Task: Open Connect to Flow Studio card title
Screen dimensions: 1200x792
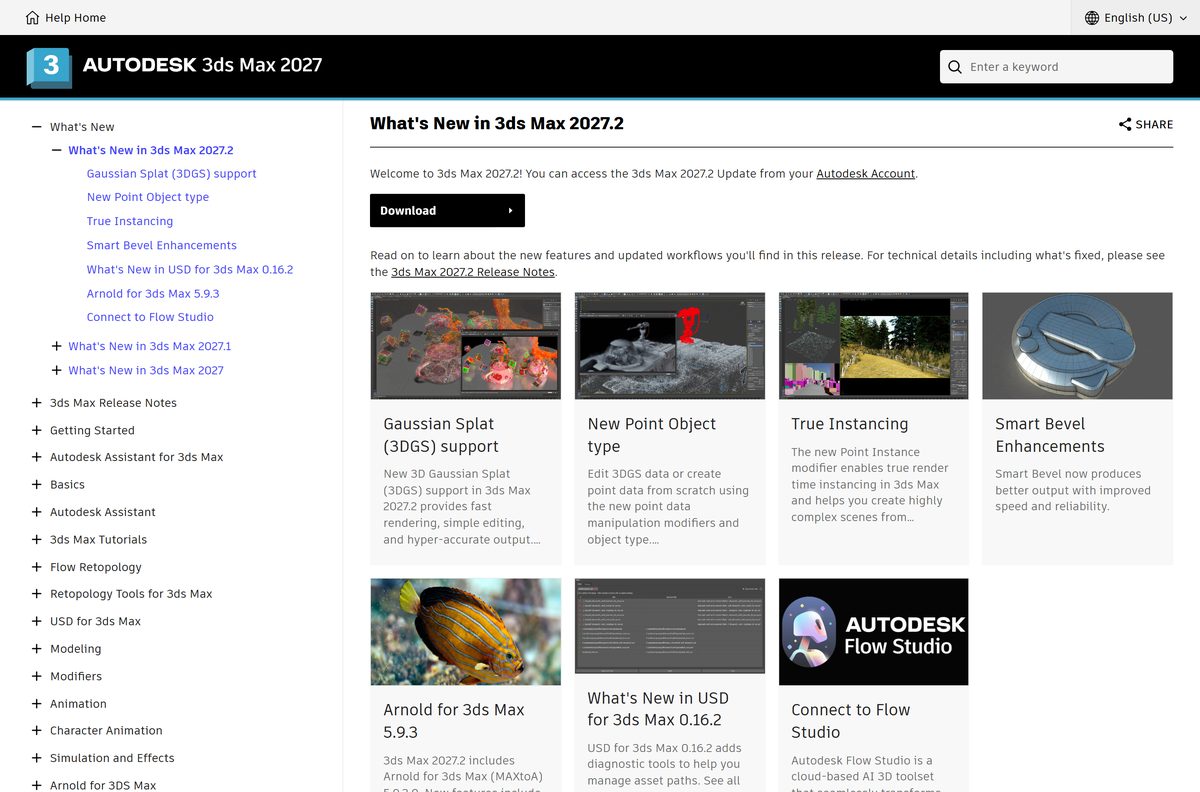Action: pyautogui.click(x=851, y=721)
